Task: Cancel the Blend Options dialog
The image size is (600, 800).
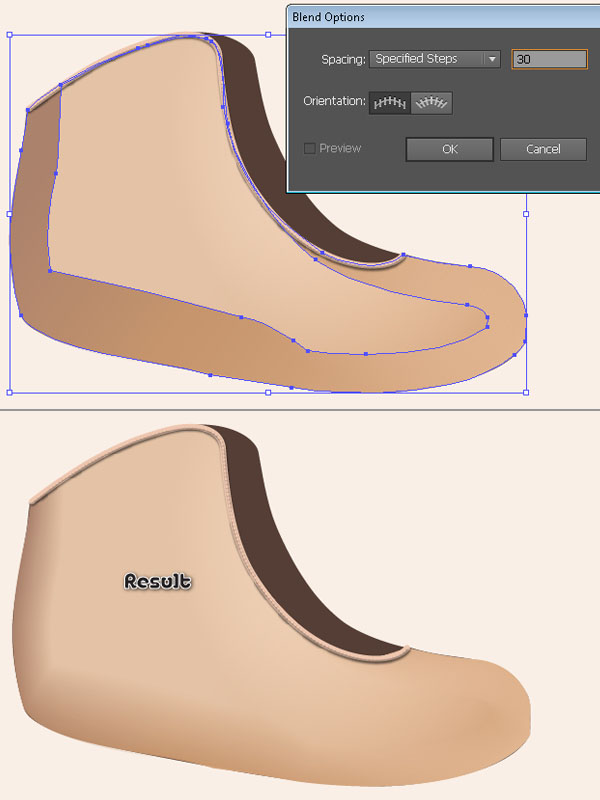Action: point(543,149)
